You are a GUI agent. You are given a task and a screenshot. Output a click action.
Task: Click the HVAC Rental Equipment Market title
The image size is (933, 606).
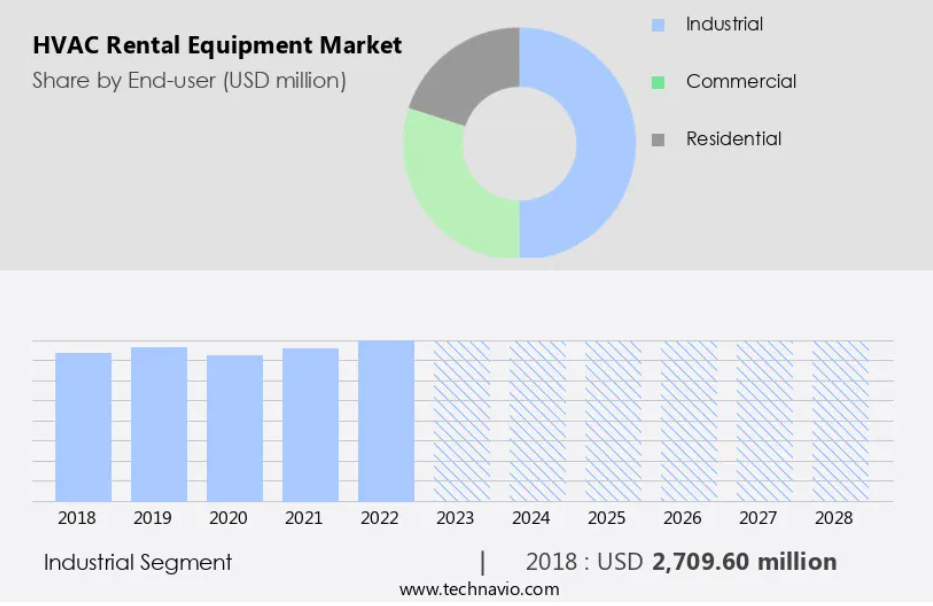[x=217, y=45]
